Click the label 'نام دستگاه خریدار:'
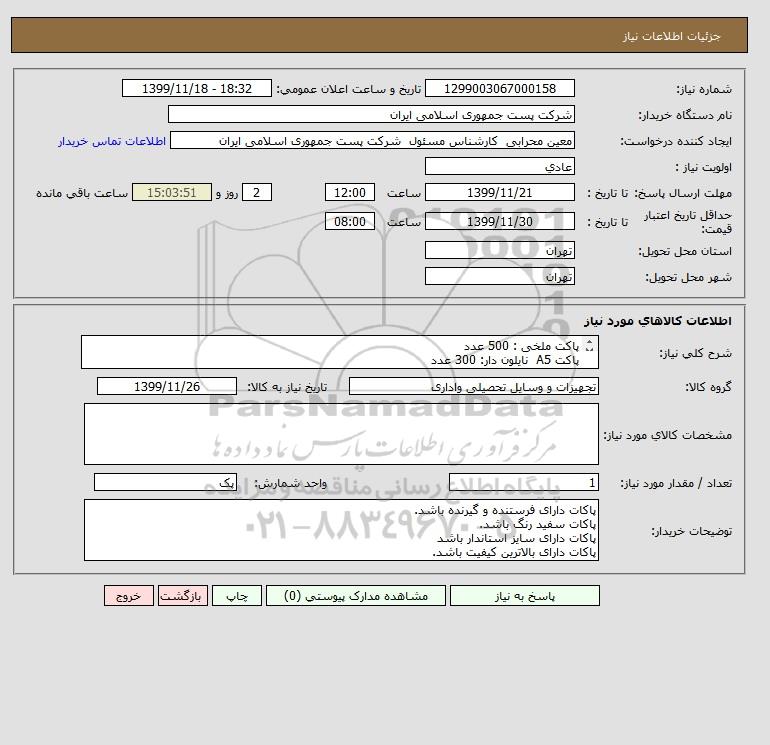The height and width of the screenshot is (745, 770). (x=685, y=115)
